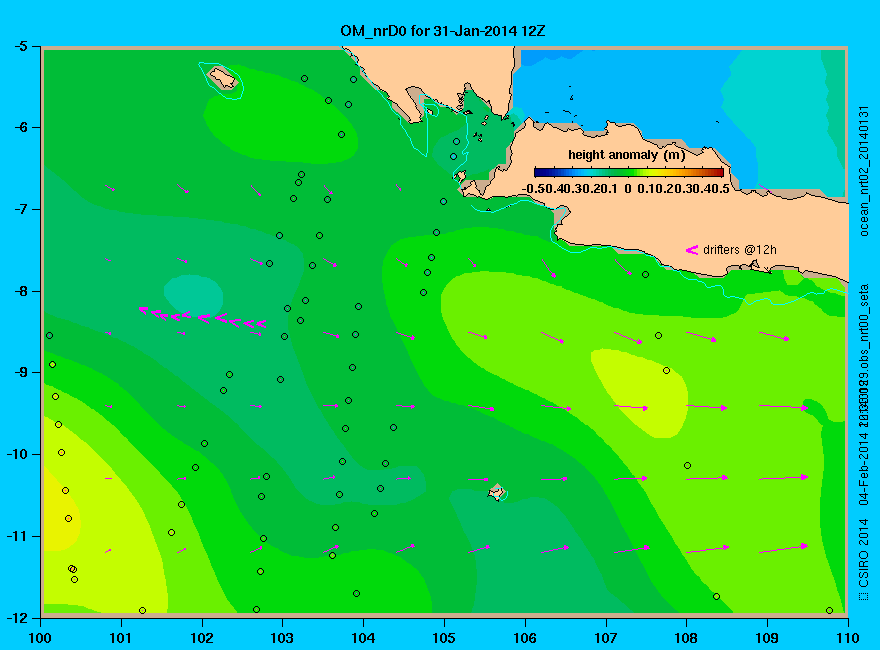Click the small island near 105.6, -10.5
This screenshot has height=650, width=880.
[497, 493]
